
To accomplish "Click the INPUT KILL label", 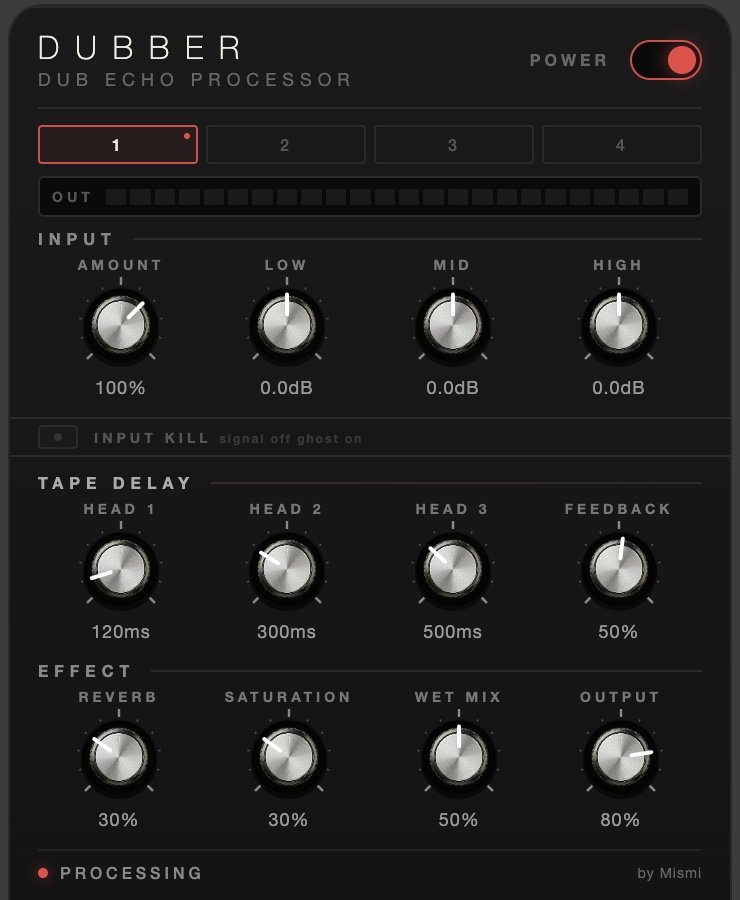I will (x=151, y=438).
